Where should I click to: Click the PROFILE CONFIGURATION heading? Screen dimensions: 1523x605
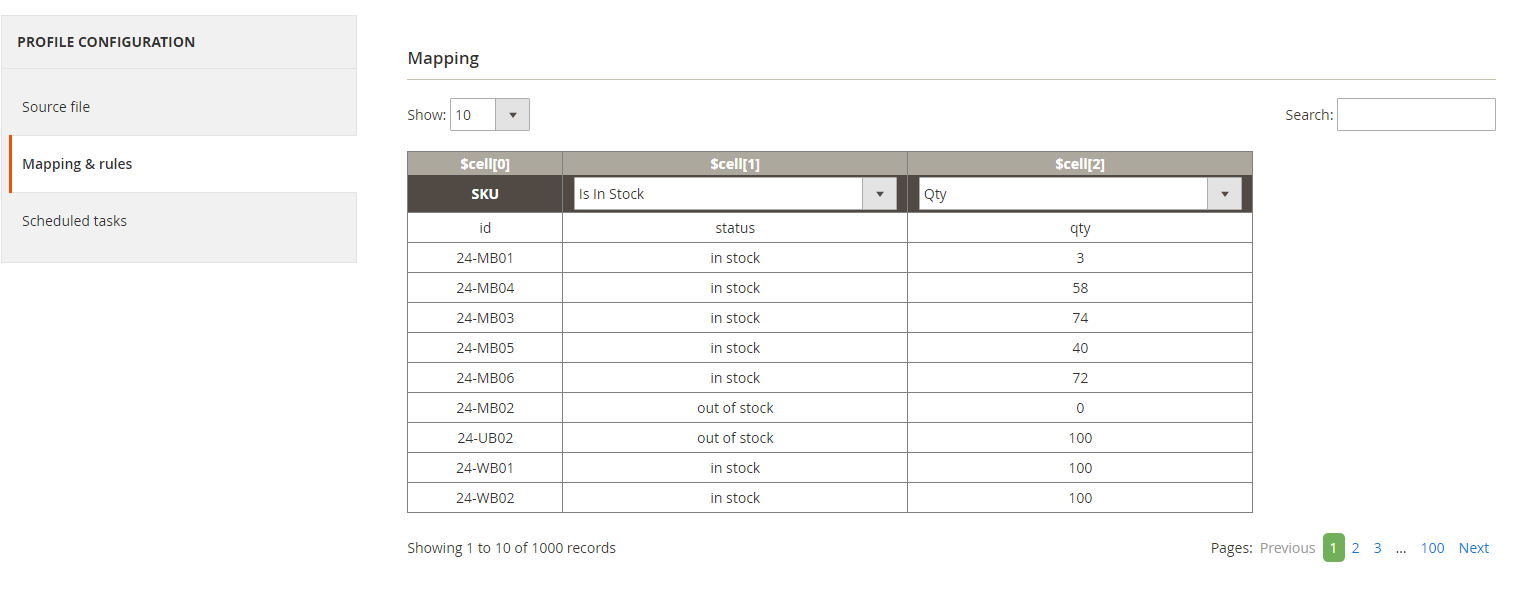(x=106, y=42)
